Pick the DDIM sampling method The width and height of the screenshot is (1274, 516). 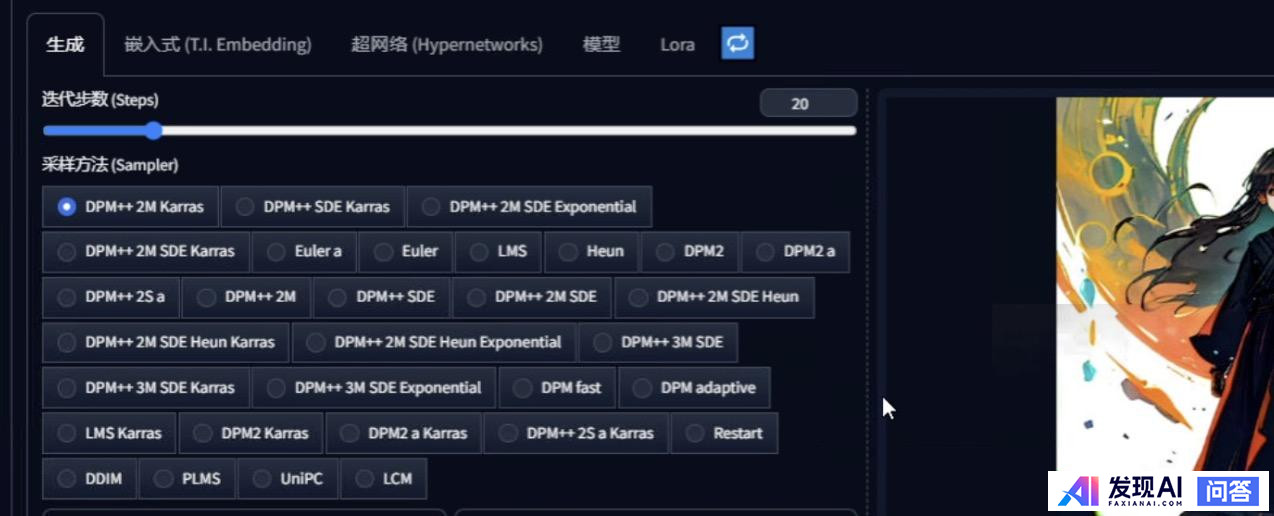click(x=67, y=479)
